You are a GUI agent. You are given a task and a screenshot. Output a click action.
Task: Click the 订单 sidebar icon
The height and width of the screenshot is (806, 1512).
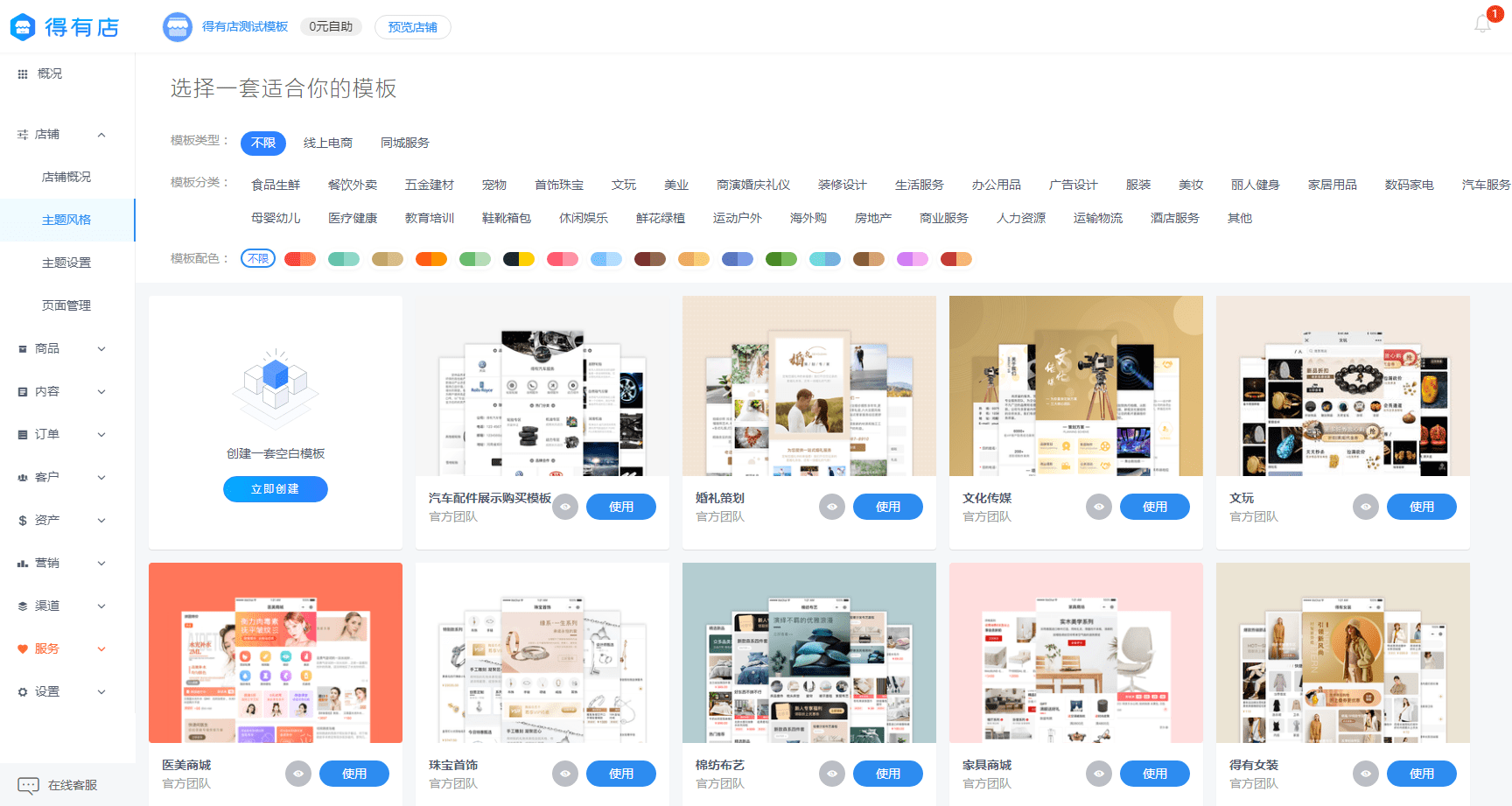pyautogui.click(x=23, y=435)
